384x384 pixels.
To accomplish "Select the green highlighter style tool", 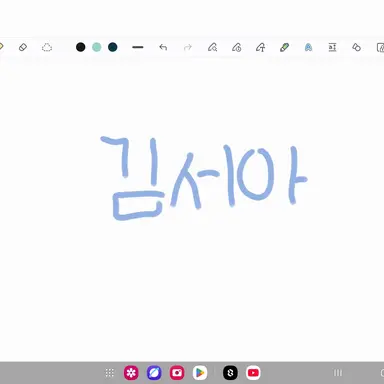I will (x=284, y=47).
